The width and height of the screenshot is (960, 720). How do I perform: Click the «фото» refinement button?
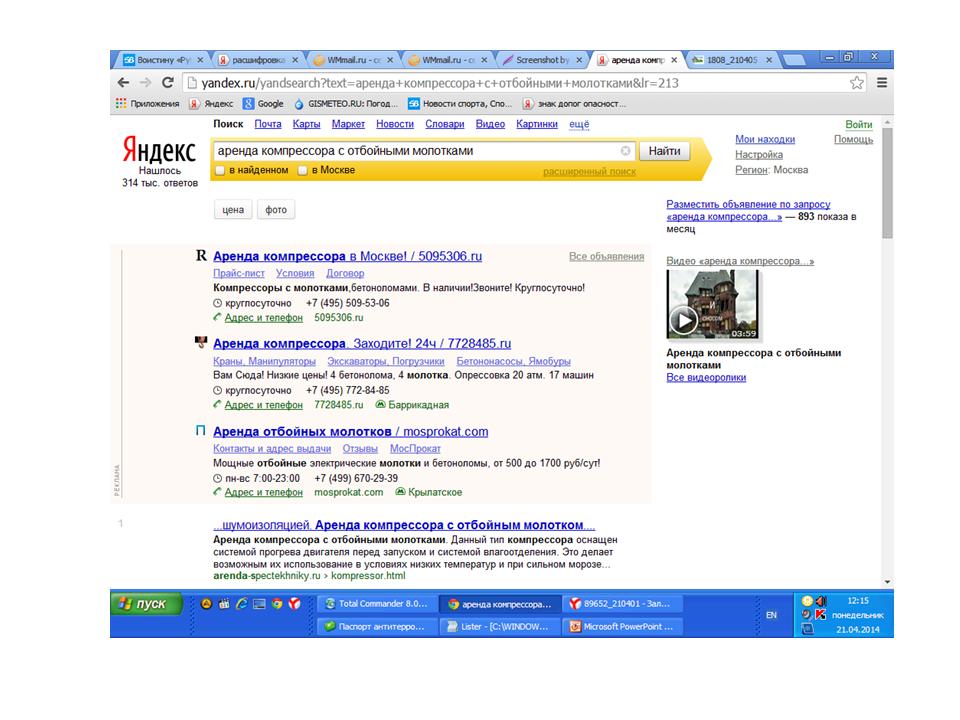click(x=276, y=210)
